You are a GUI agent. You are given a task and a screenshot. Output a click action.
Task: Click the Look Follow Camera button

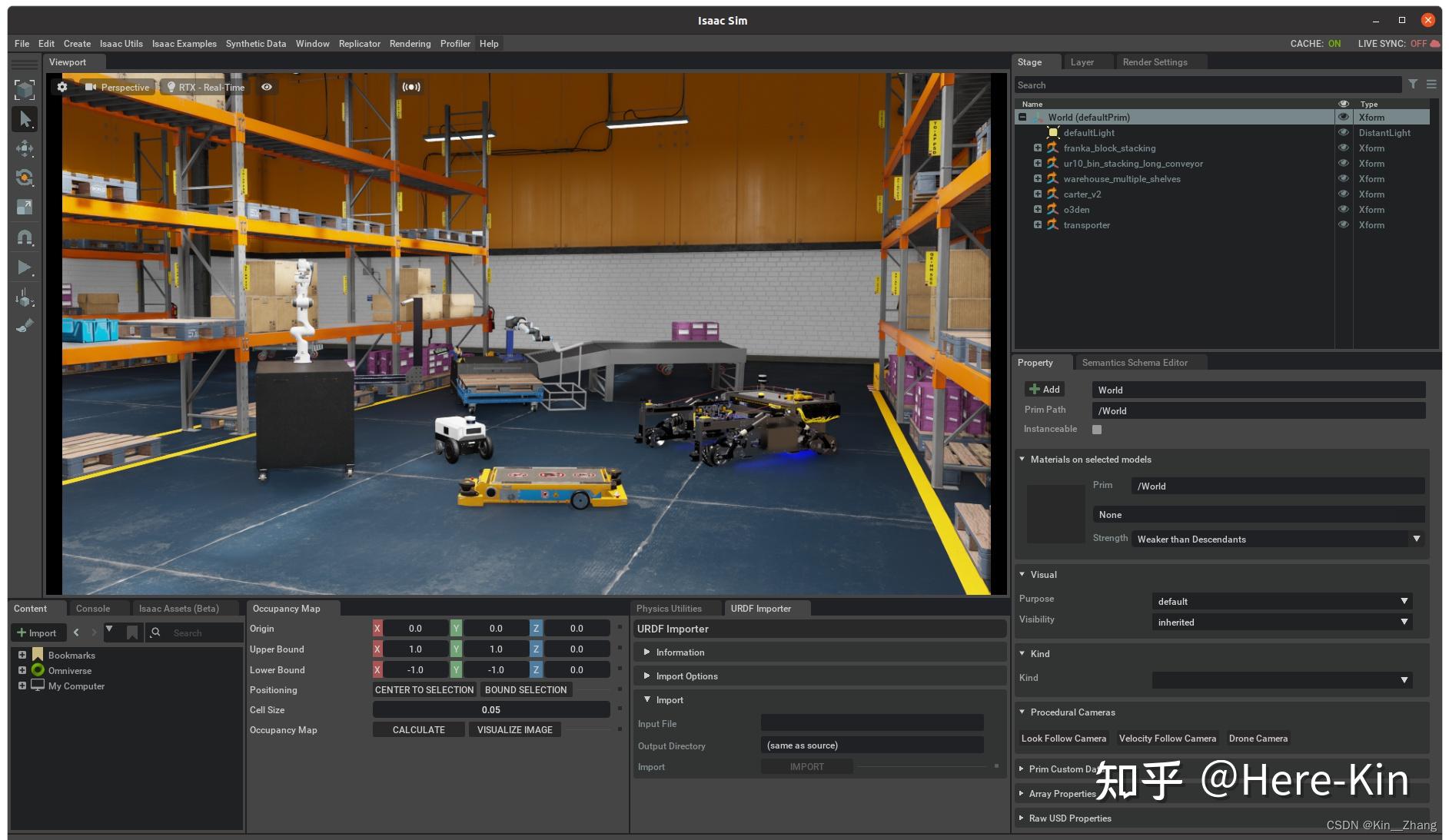[1064, 739]
